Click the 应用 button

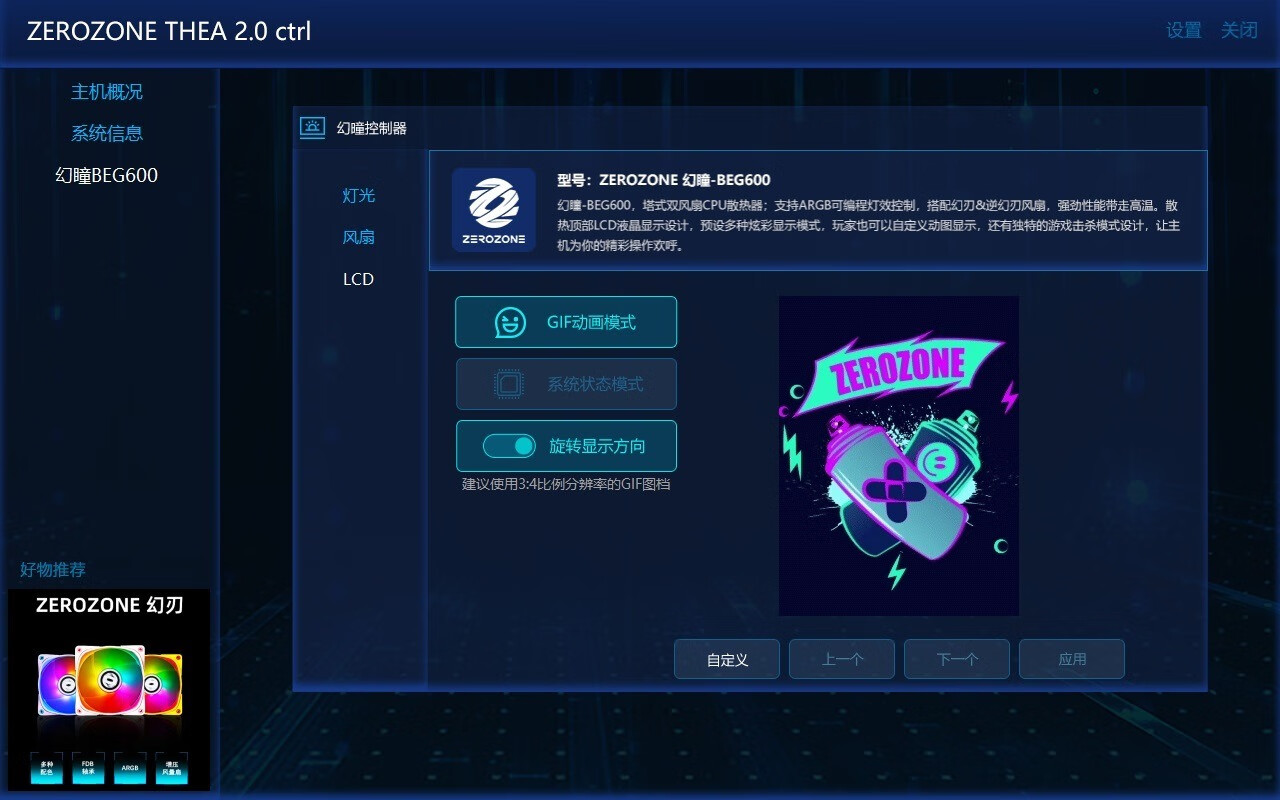(1072, 659)
